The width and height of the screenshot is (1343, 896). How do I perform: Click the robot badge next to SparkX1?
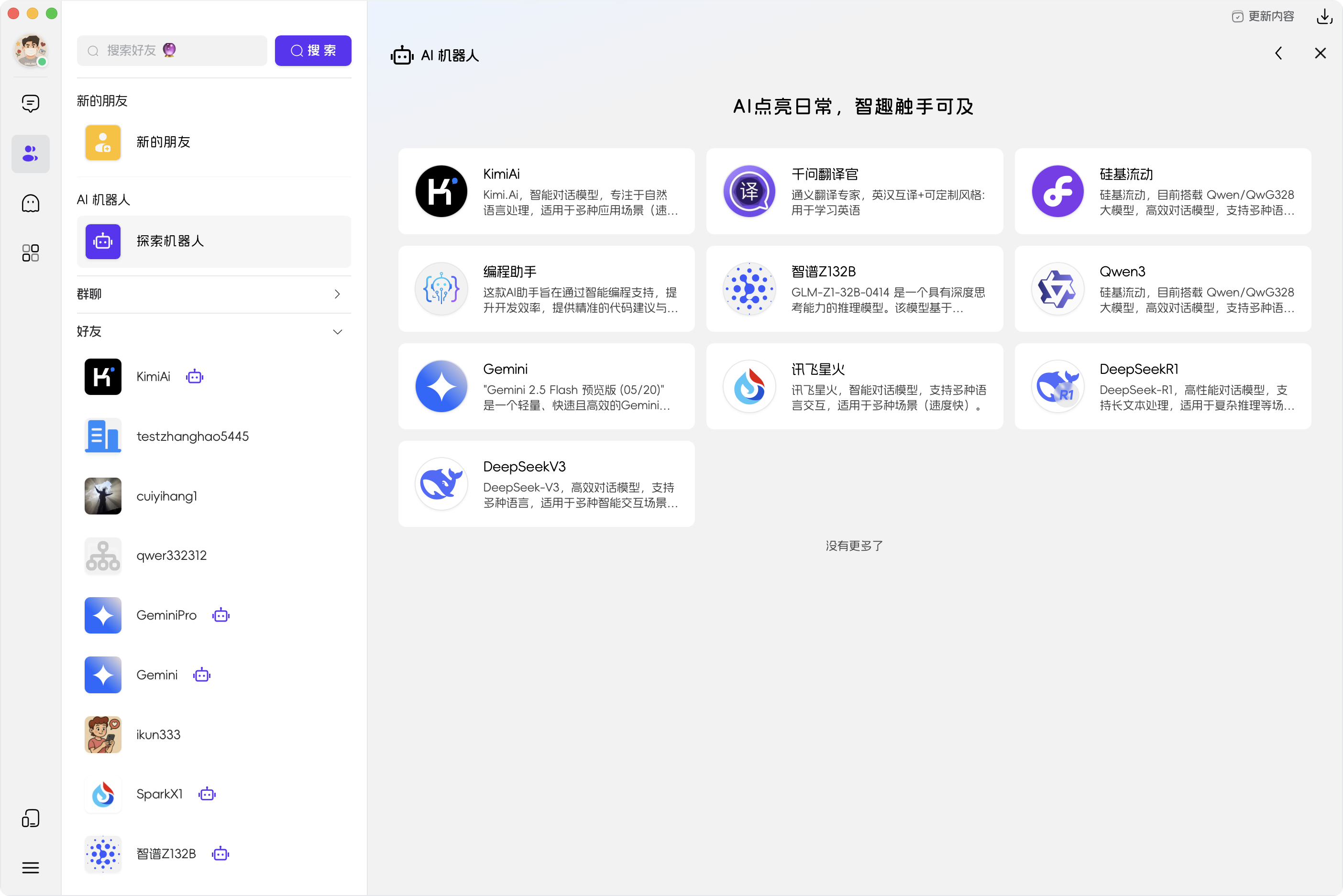(x=207, y=794)
